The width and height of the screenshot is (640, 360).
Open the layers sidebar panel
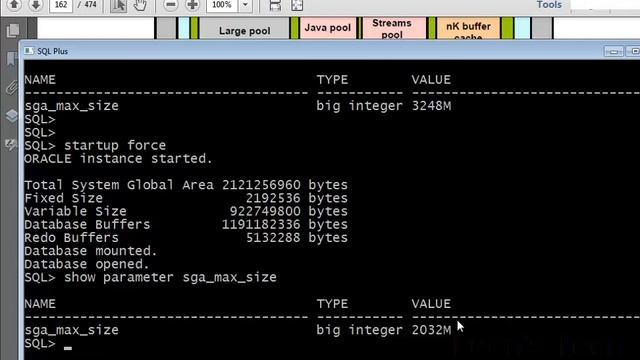11,116
